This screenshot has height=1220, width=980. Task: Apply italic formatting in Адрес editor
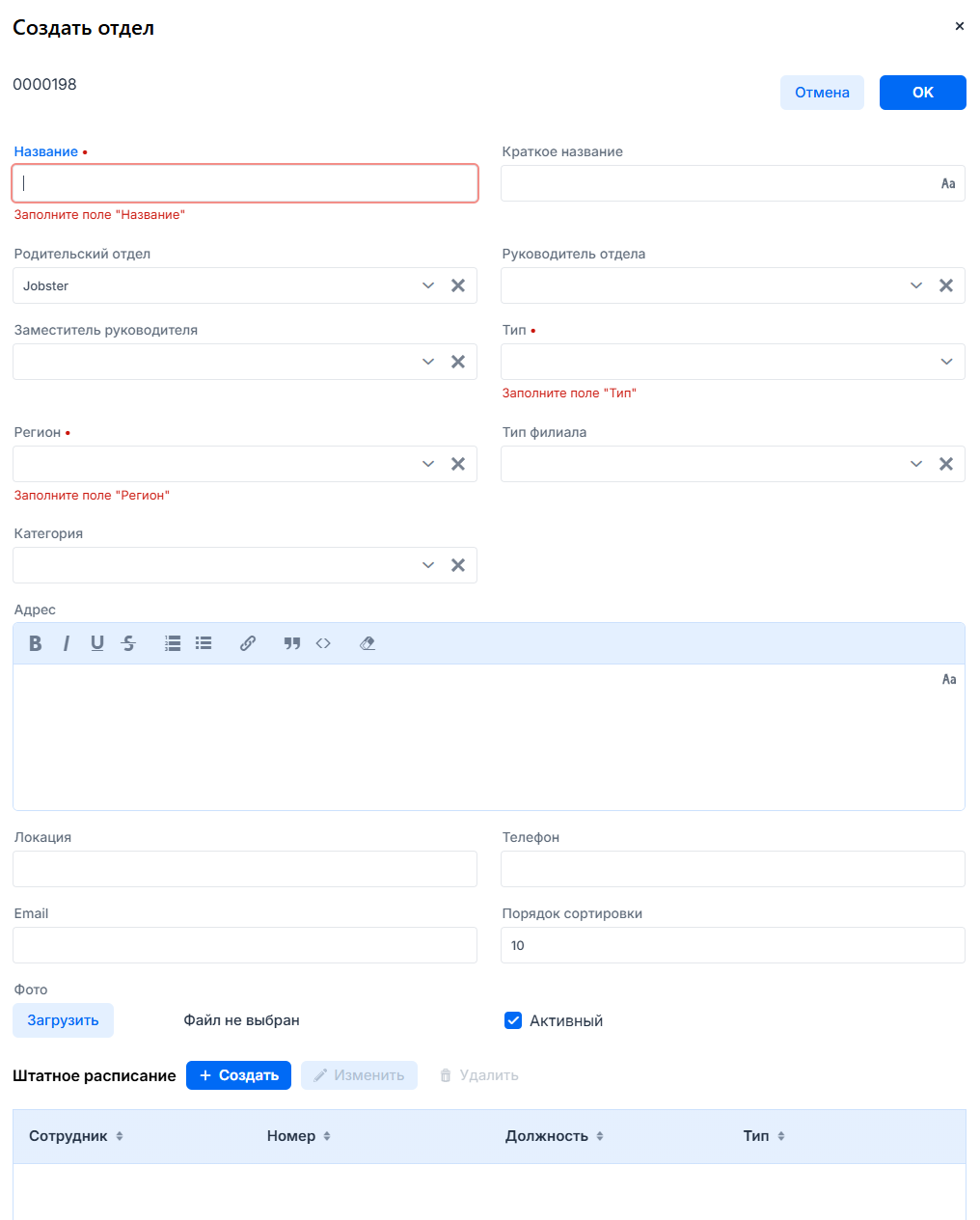66,643
